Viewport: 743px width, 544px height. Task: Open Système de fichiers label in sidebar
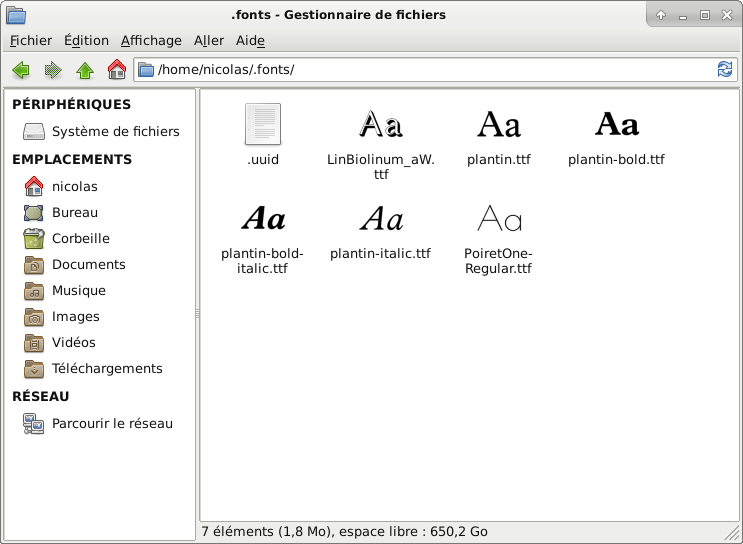(x=116, y=131)
